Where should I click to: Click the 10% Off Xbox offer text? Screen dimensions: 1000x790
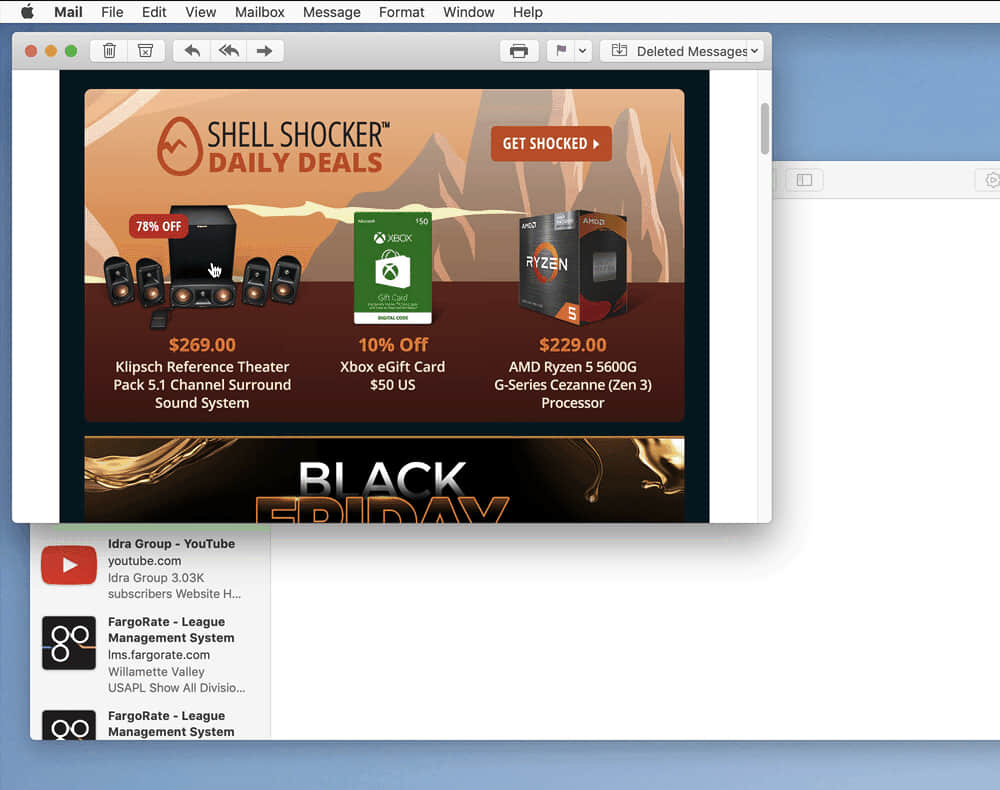(393, 345)
